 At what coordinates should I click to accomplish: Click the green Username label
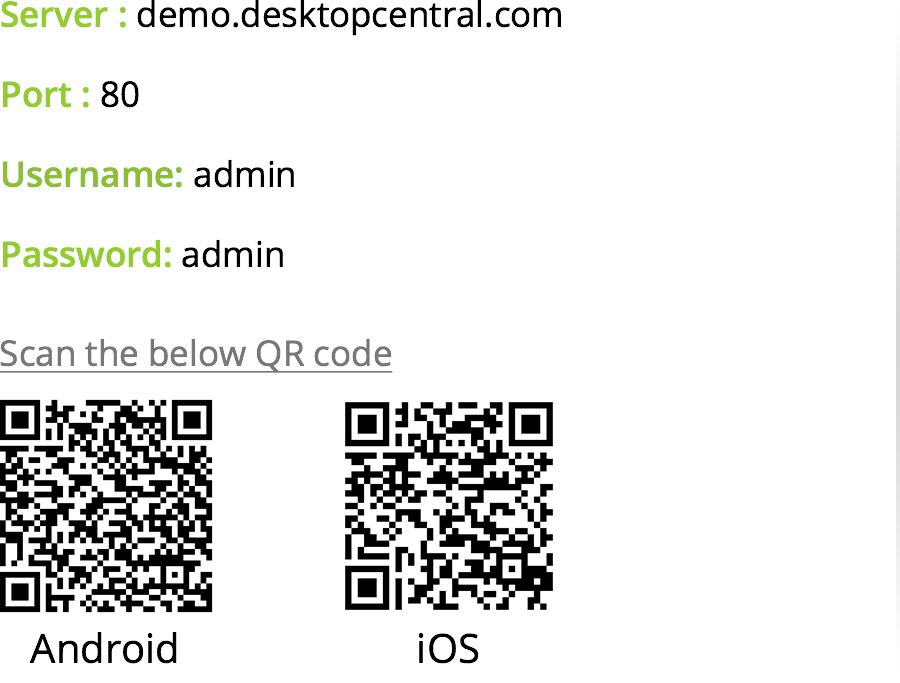[91, 174]
